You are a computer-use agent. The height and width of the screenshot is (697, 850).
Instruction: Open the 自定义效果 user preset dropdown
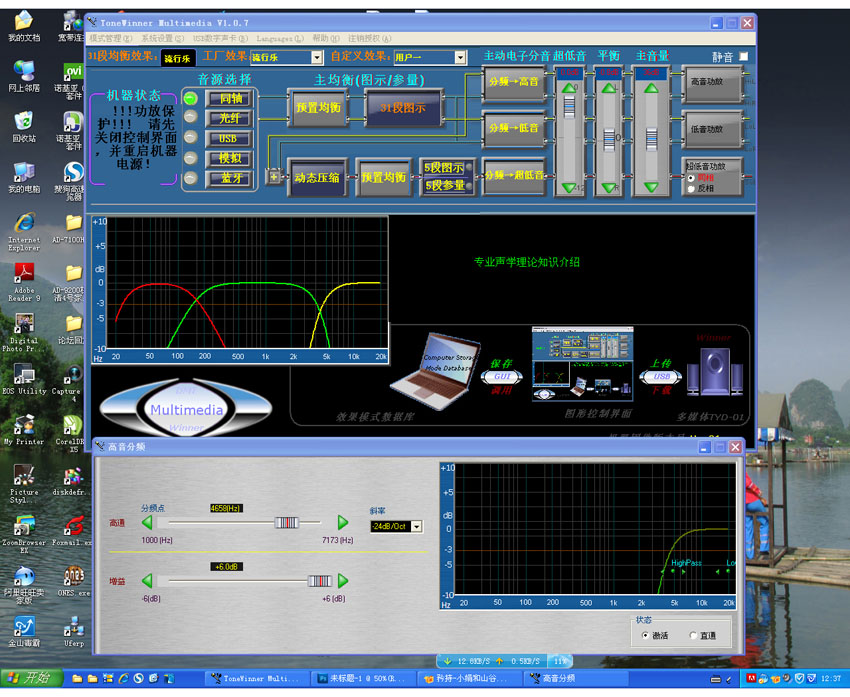(461, 58)
